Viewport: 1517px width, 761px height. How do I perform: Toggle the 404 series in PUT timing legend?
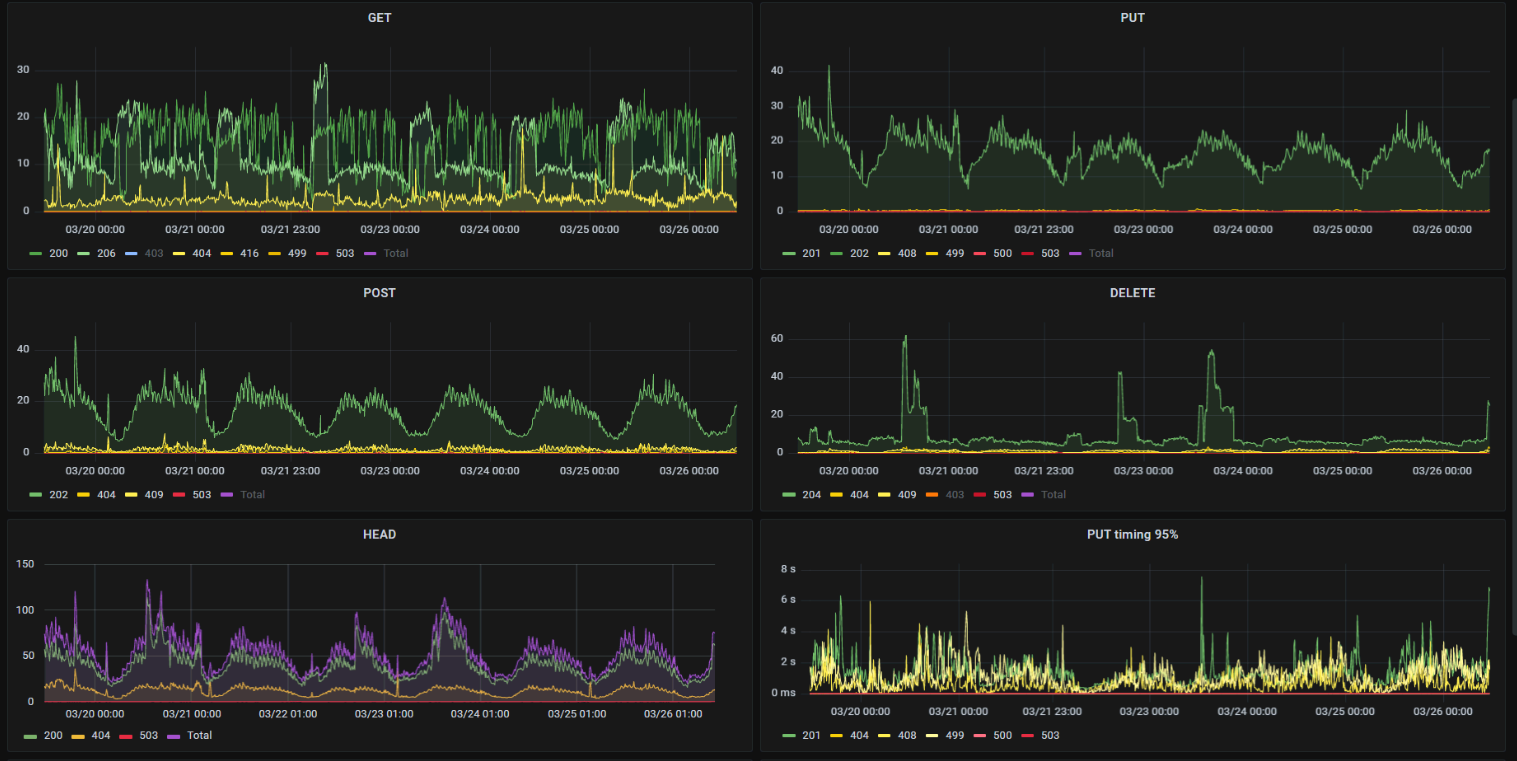[859, 735]
